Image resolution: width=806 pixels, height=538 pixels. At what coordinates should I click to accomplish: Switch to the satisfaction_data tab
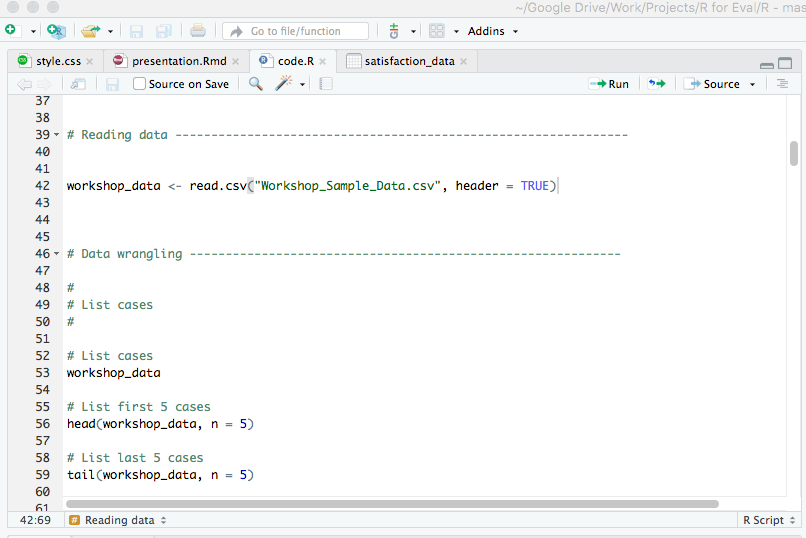[408, 61]
